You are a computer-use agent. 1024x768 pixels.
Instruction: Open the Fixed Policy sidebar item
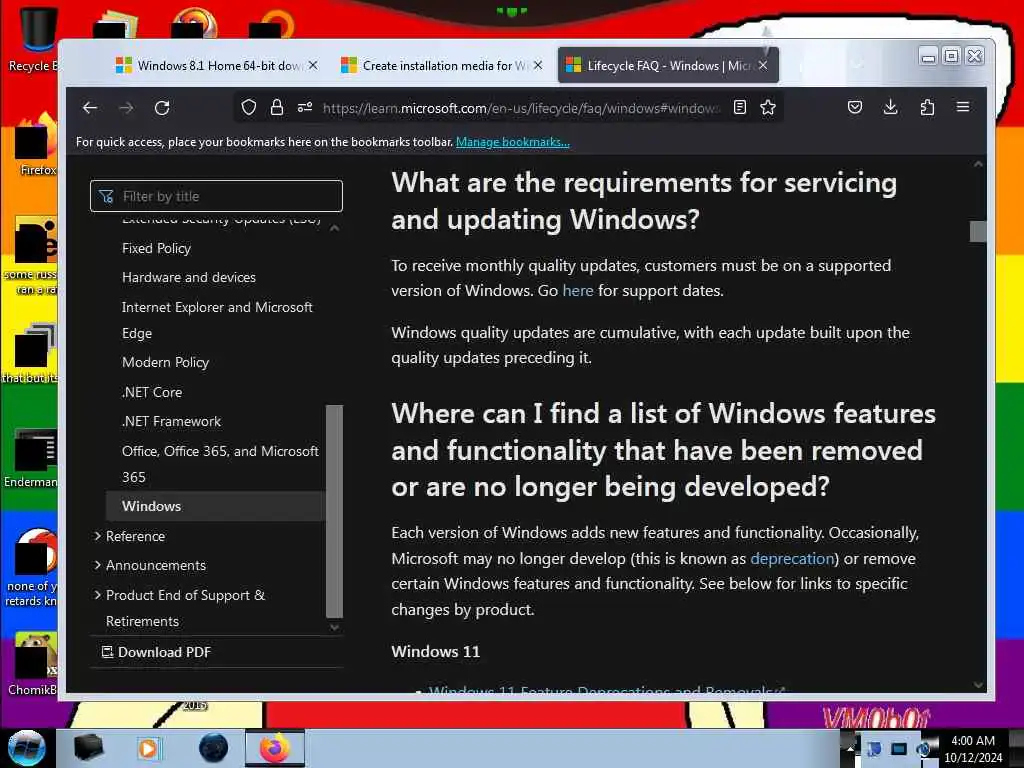pos(157,248)
